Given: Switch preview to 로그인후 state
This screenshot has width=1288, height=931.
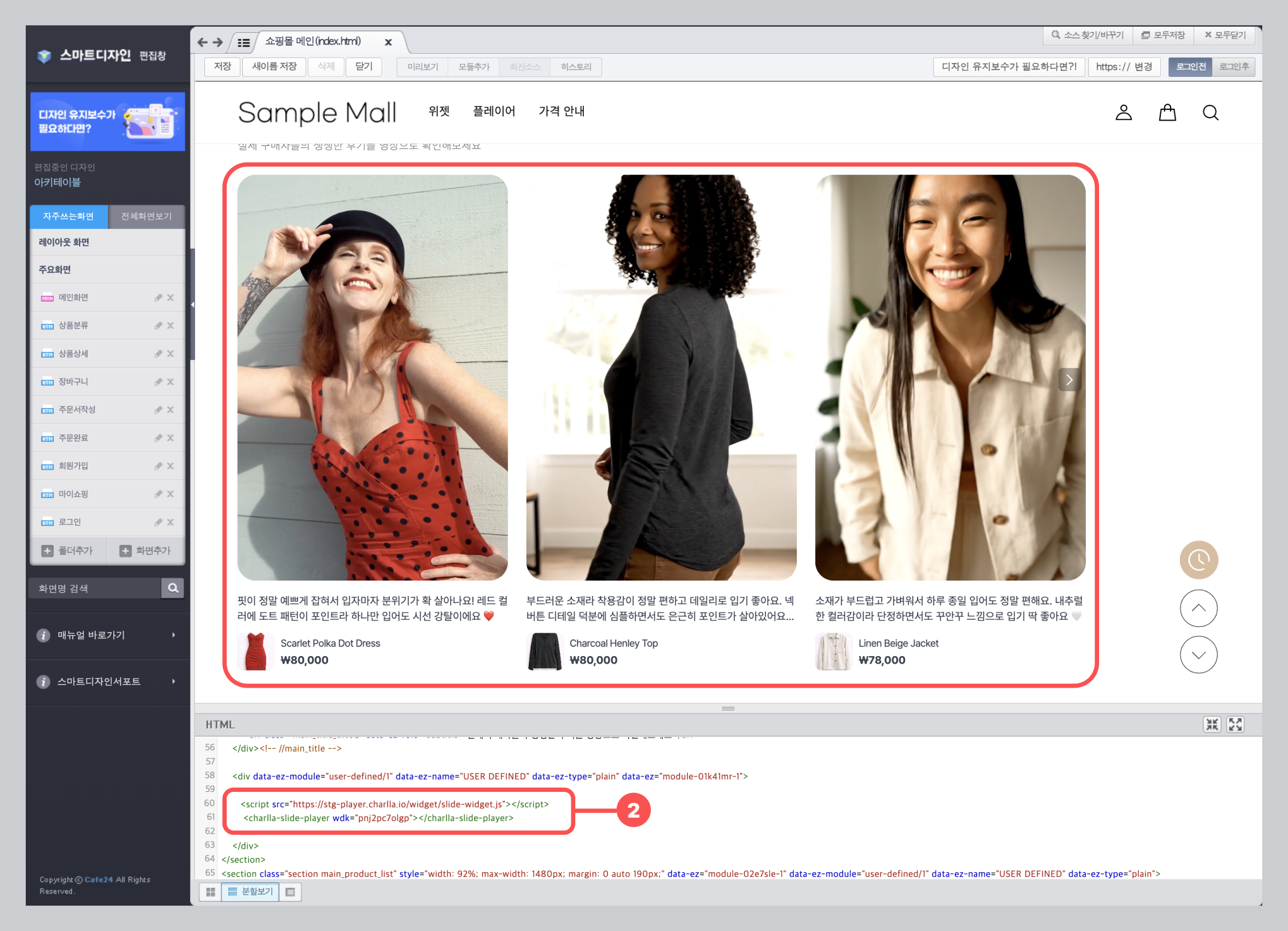Looking at the screenshot, I should click(x=1234, y=66).
